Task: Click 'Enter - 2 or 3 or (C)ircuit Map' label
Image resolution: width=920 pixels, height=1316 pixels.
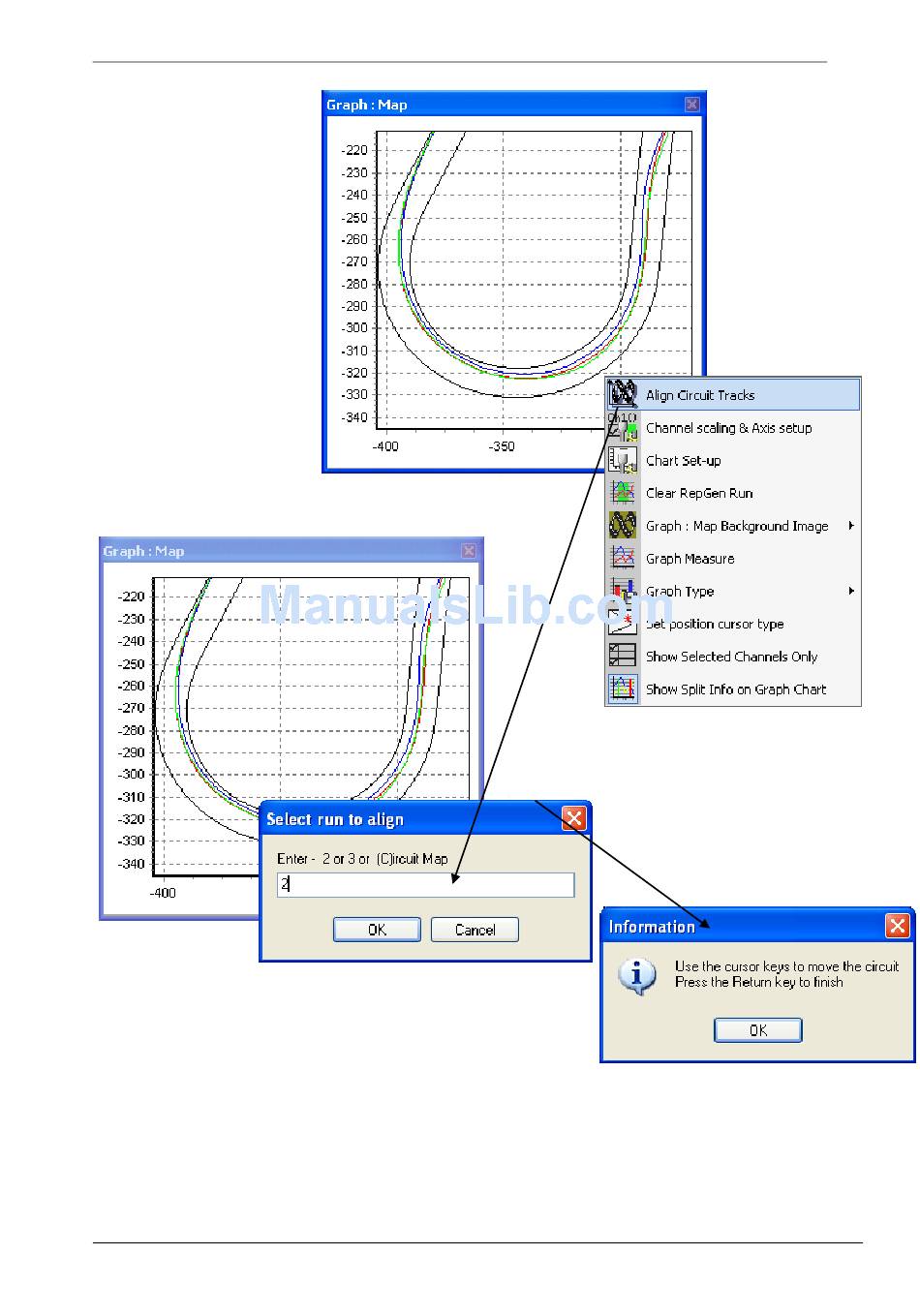Action: (x=362, y=859)
